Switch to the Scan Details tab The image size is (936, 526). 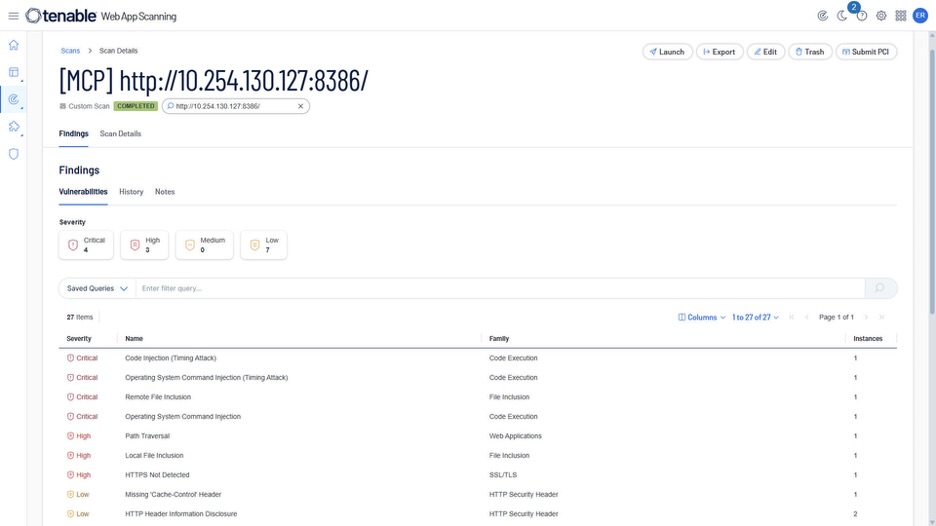(121, 134)
